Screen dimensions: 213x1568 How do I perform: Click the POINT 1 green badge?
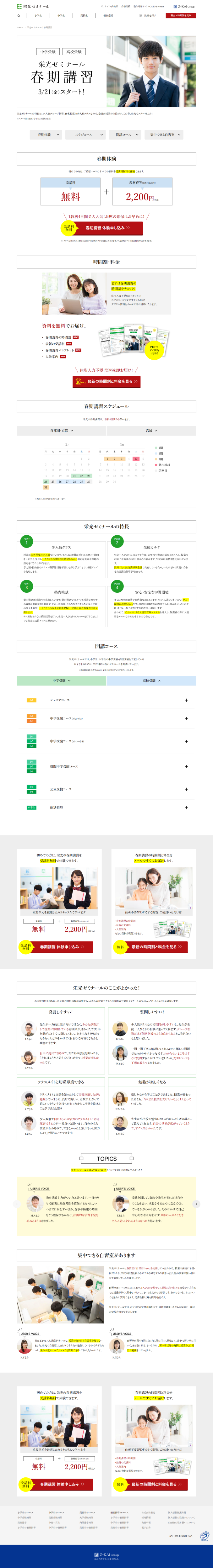26,541
